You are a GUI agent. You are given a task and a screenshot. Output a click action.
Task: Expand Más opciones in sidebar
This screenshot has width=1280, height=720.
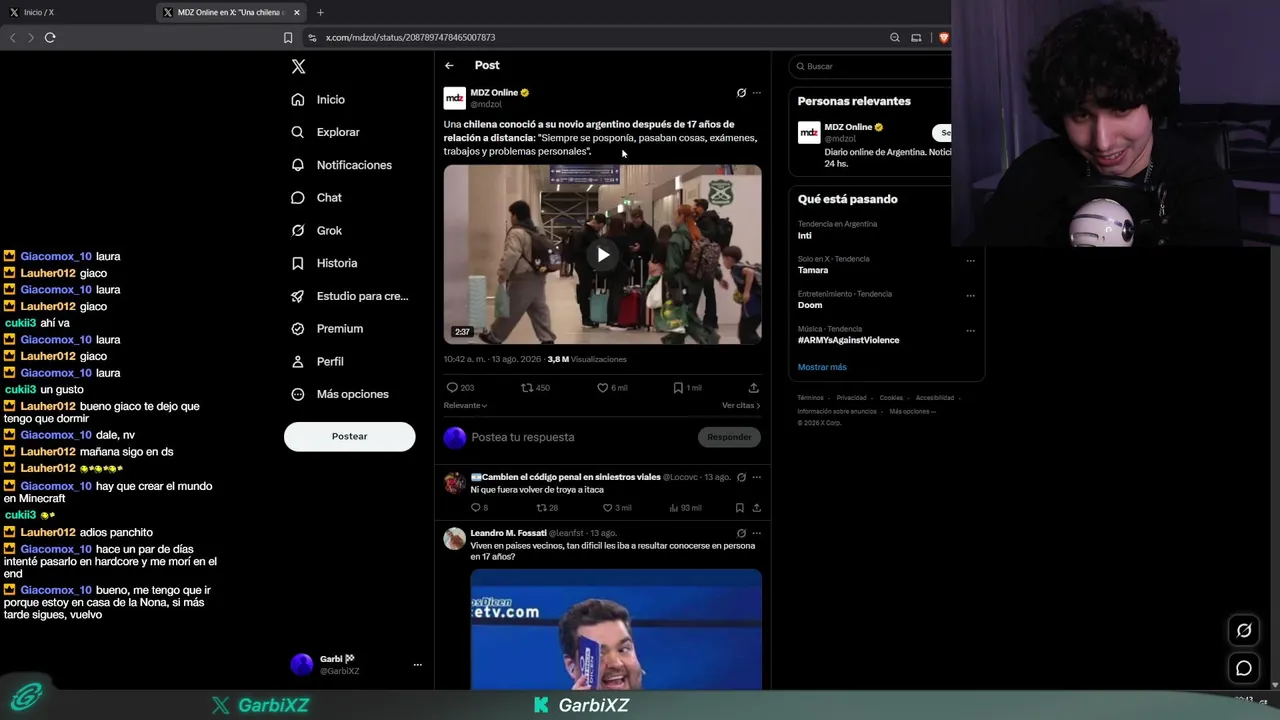(x=339, y=394)
